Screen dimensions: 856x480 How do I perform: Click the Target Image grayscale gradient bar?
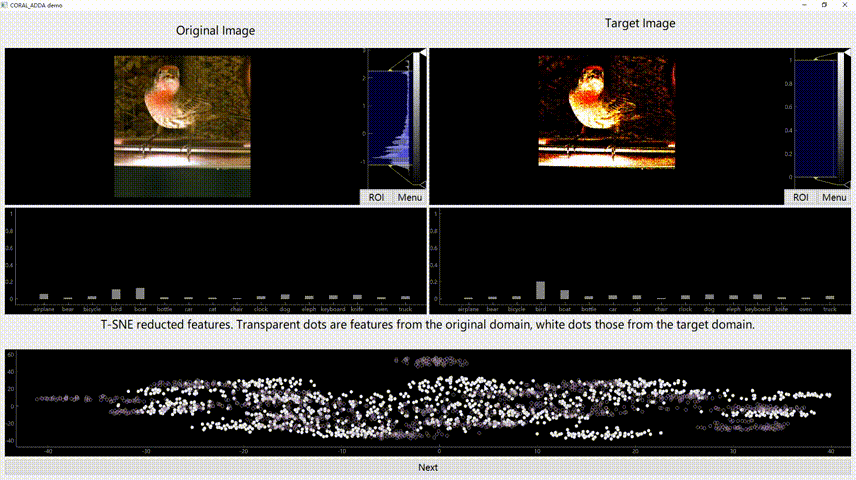click(841, 116)
